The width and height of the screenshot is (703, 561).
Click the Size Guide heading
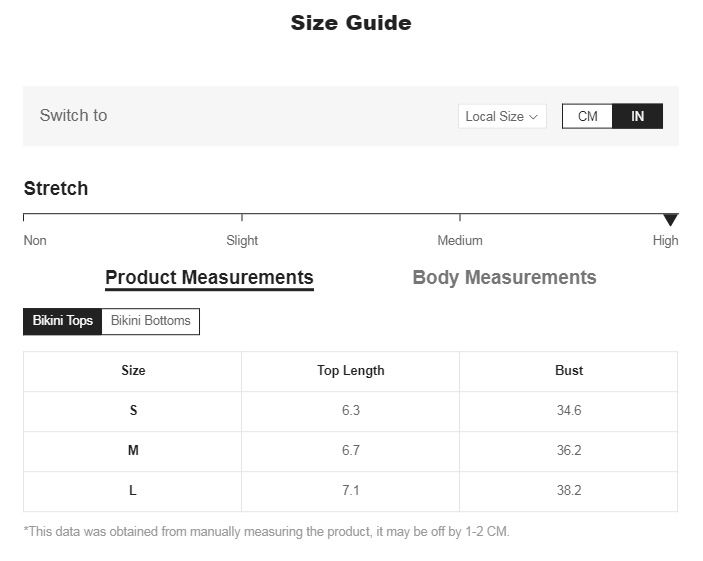coord(351,23)
